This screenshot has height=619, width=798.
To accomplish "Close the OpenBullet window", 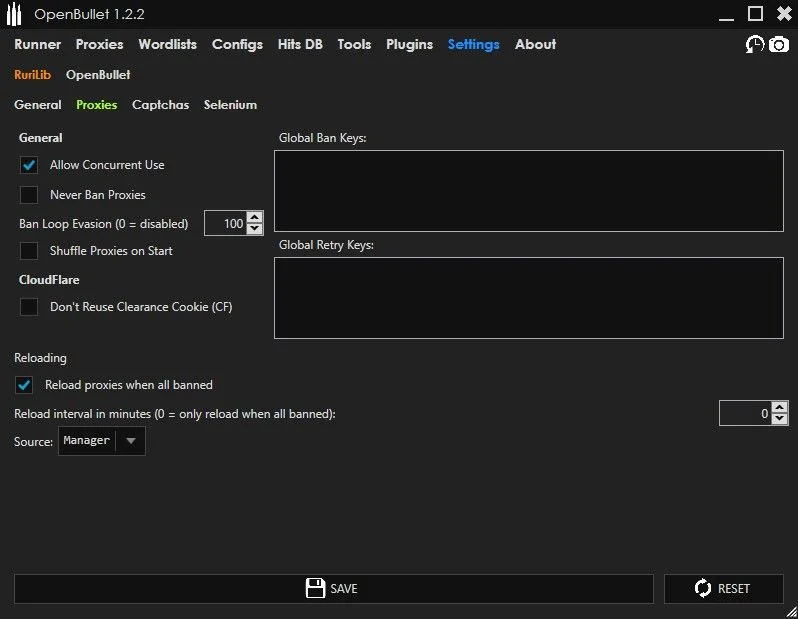I will click(784, 14).
